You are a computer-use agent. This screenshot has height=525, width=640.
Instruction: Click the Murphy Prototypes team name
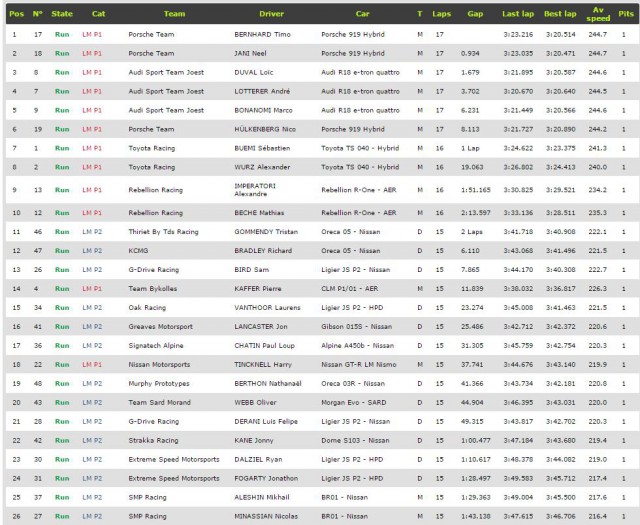coord(159,384)
